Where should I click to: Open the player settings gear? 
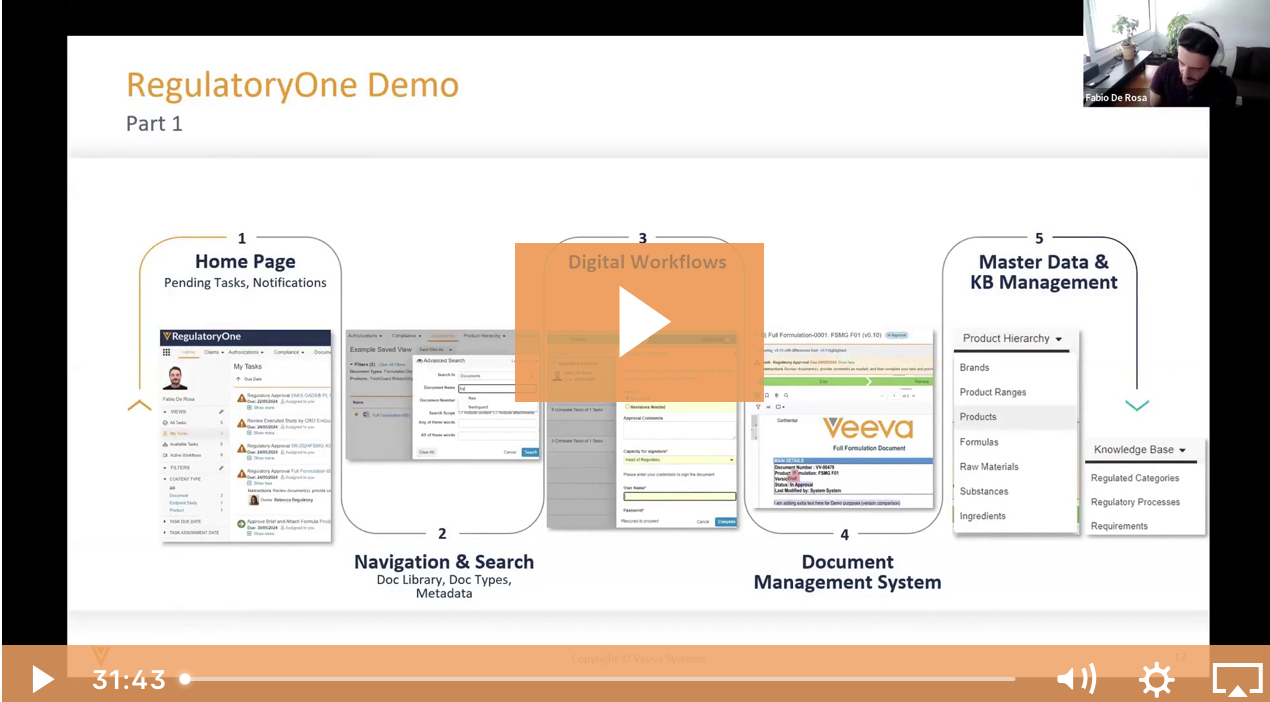pos(1156,679)
